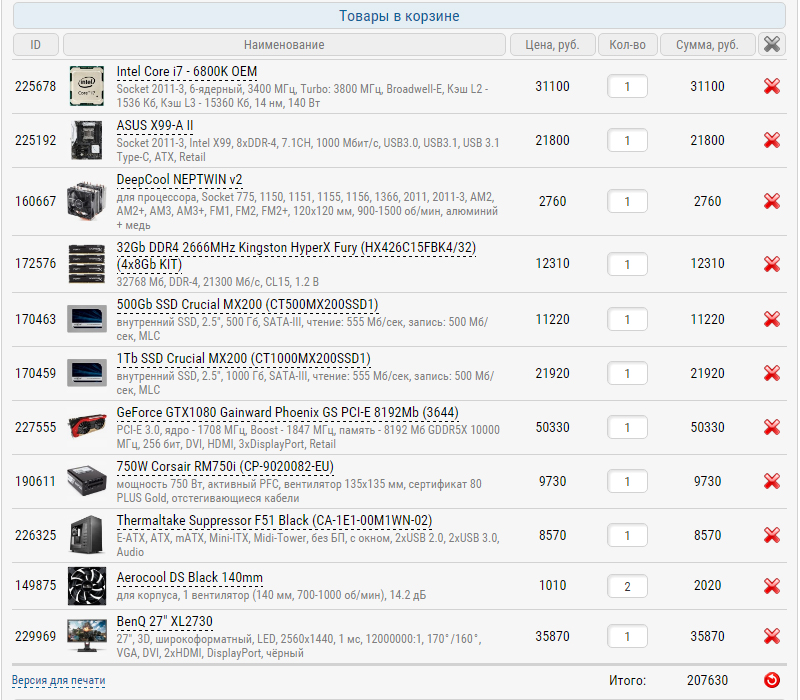Click the Кол-во column header
Viewport: 800px width, 700px height.
628,44
